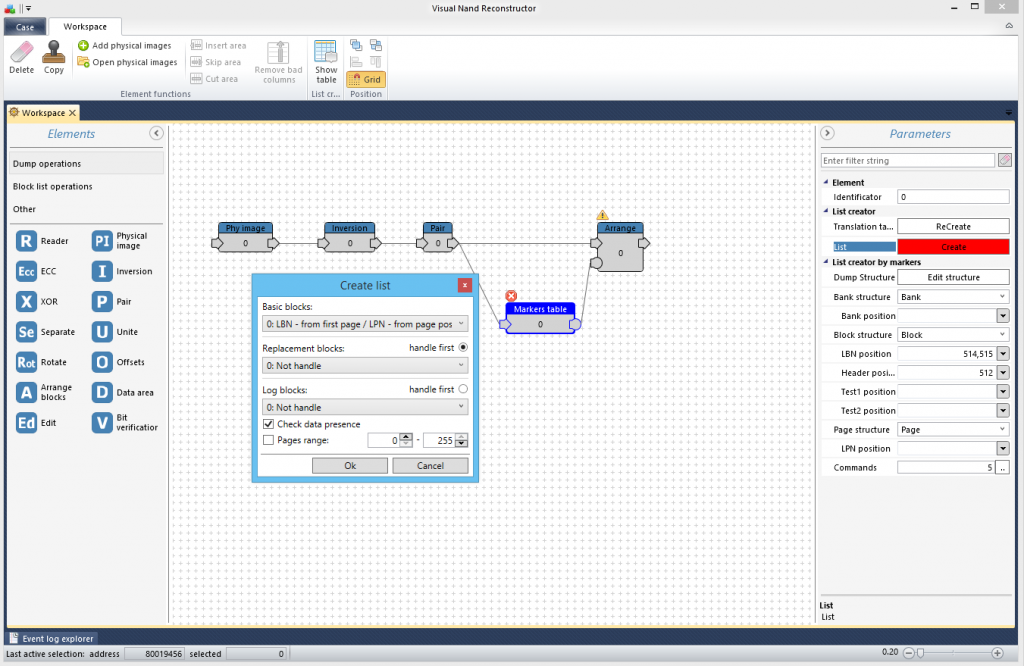Select the Offsets element icon

click(x=102, y=362)
